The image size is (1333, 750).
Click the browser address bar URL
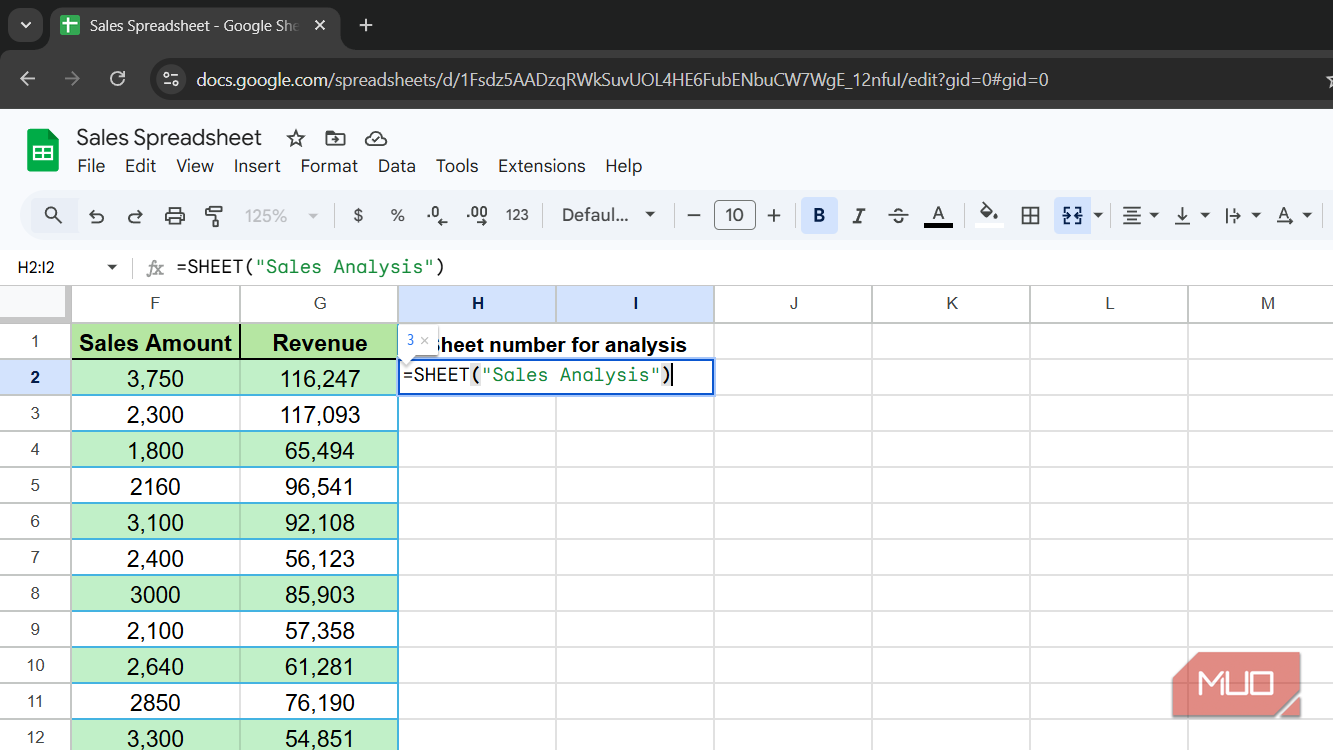point(622,79)
